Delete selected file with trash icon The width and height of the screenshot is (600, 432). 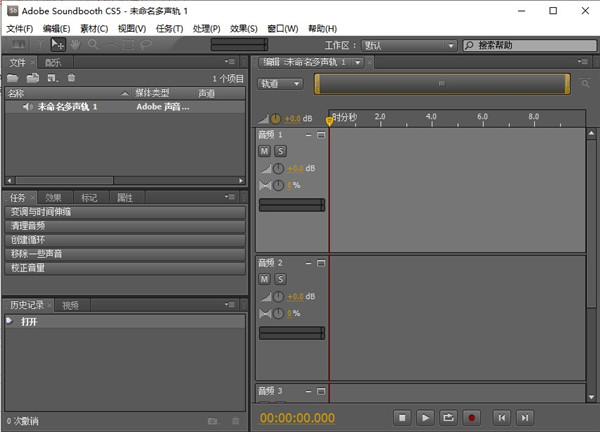coord(71,78)
